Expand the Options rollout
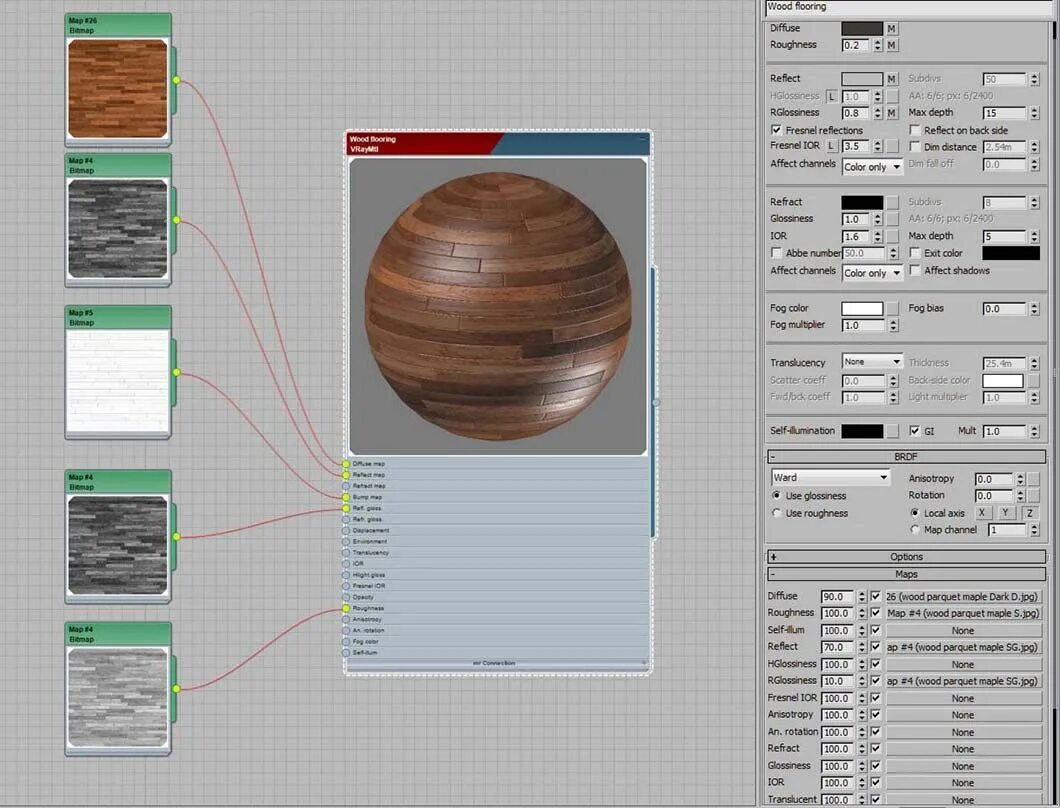Viewport: 1060px width, 808px height. 906,557
